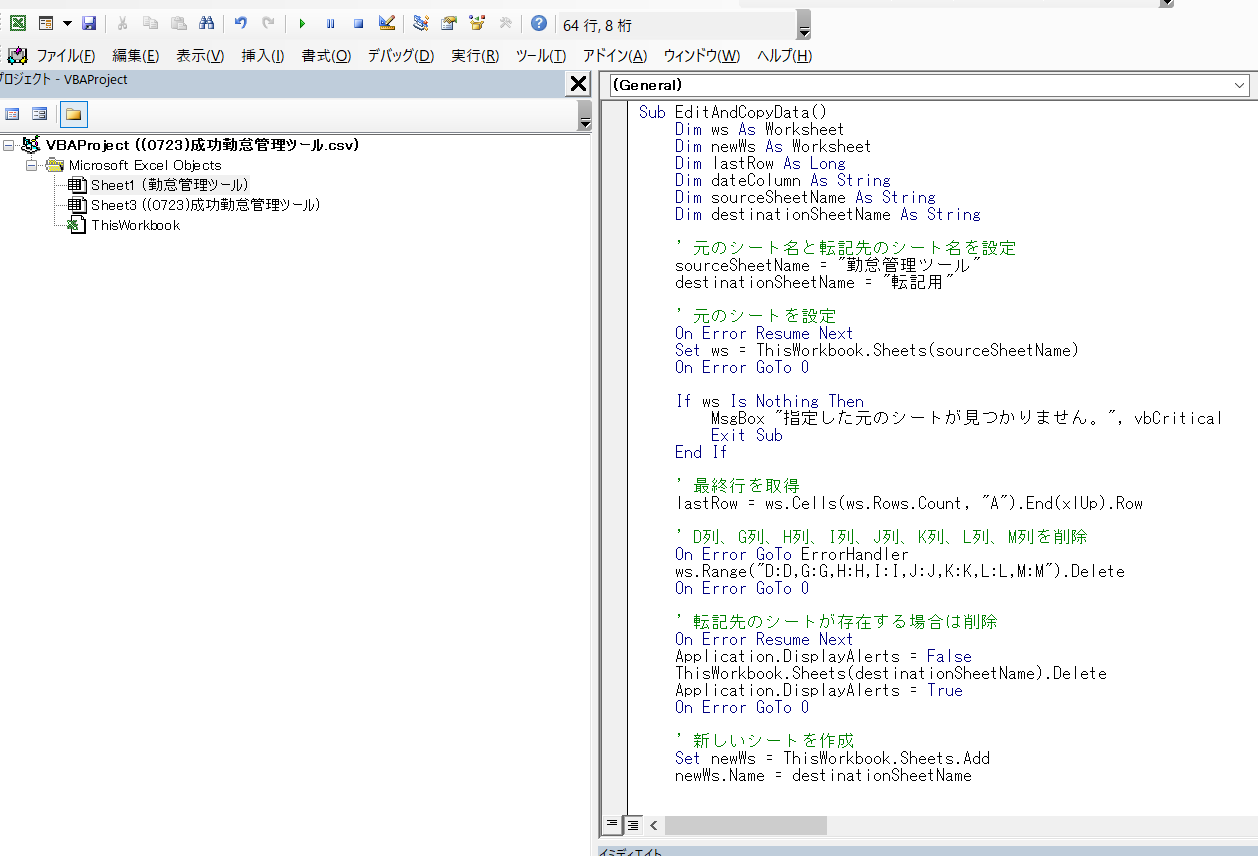Click the ws.Range(...).Delete code line
This screenshot has width=1258, height=856.
(900, 571)
